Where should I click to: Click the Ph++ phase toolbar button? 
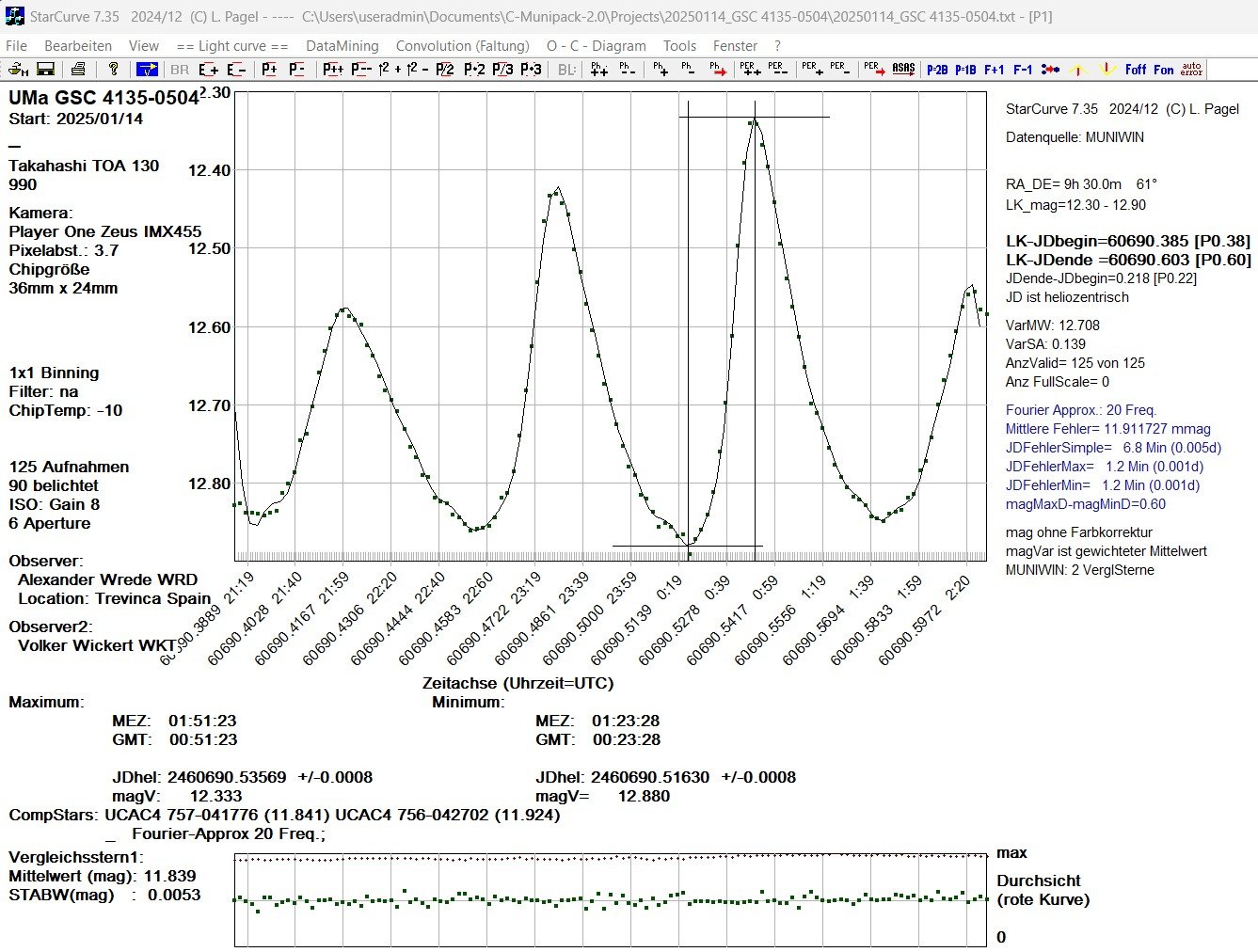point(598,69)
